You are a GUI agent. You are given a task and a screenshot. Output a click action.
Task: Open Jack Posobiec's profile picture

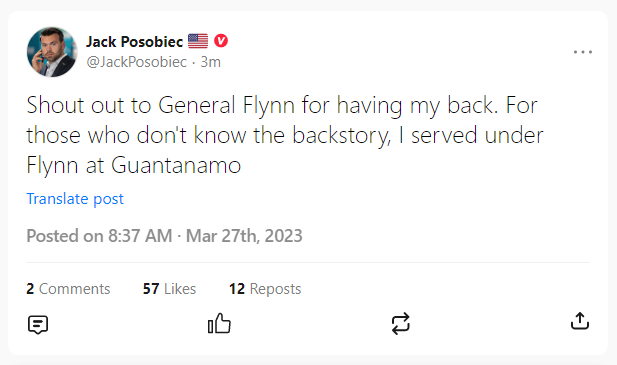(x=52, y=52)
